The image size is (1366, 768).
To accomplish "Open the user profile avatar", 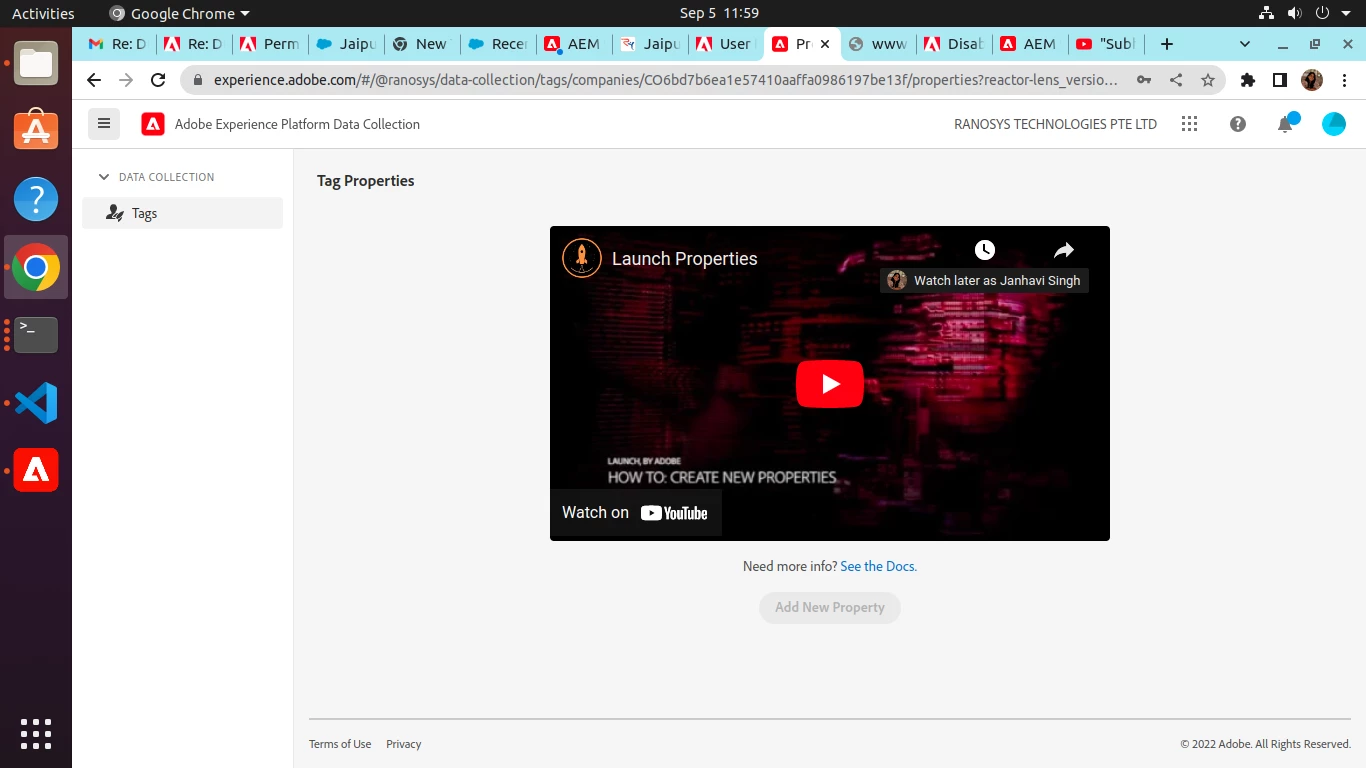I will click(x=1334, y=124).
